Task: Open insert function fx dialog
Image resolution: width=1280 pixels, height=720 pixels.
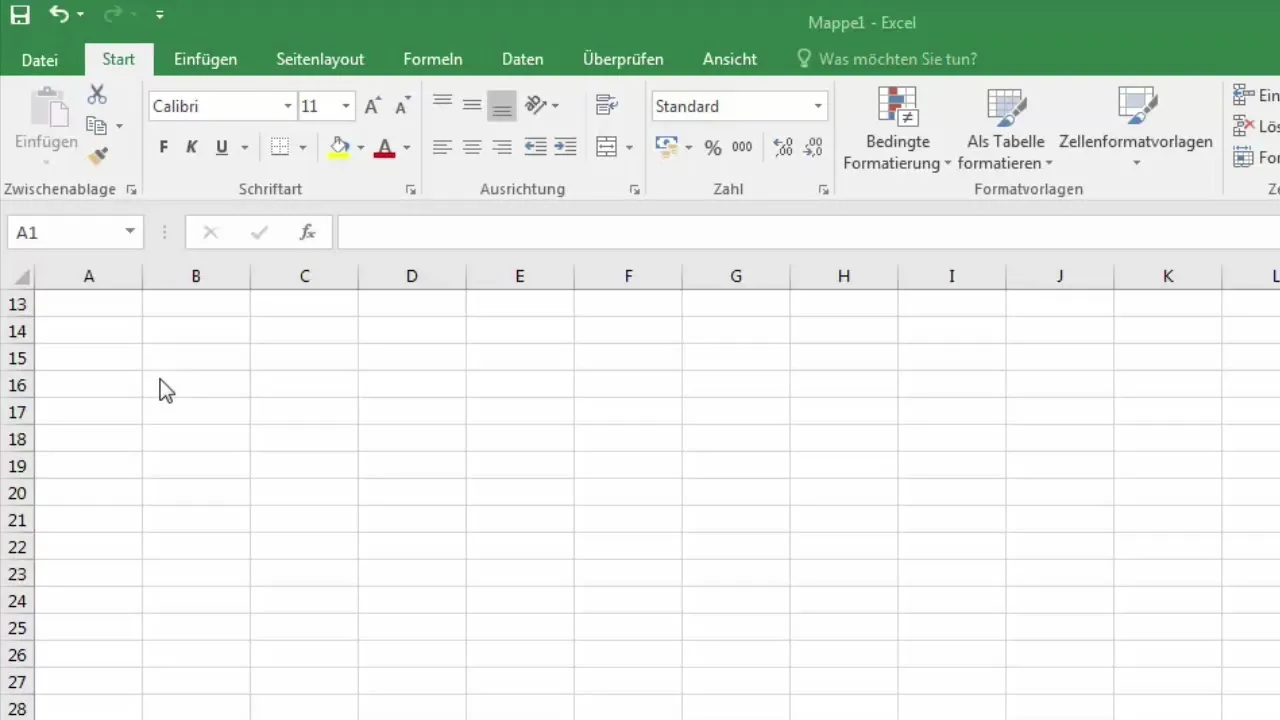Action: pyautogui.click(x=308, y=233)
